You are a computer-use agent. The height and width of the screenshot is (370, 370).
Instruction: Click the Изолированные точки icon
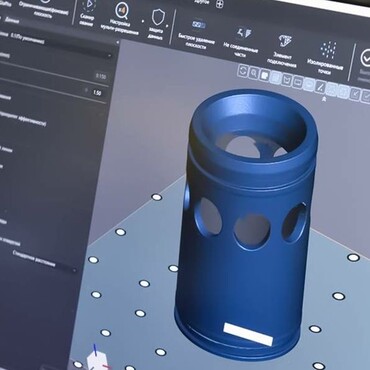328,49
